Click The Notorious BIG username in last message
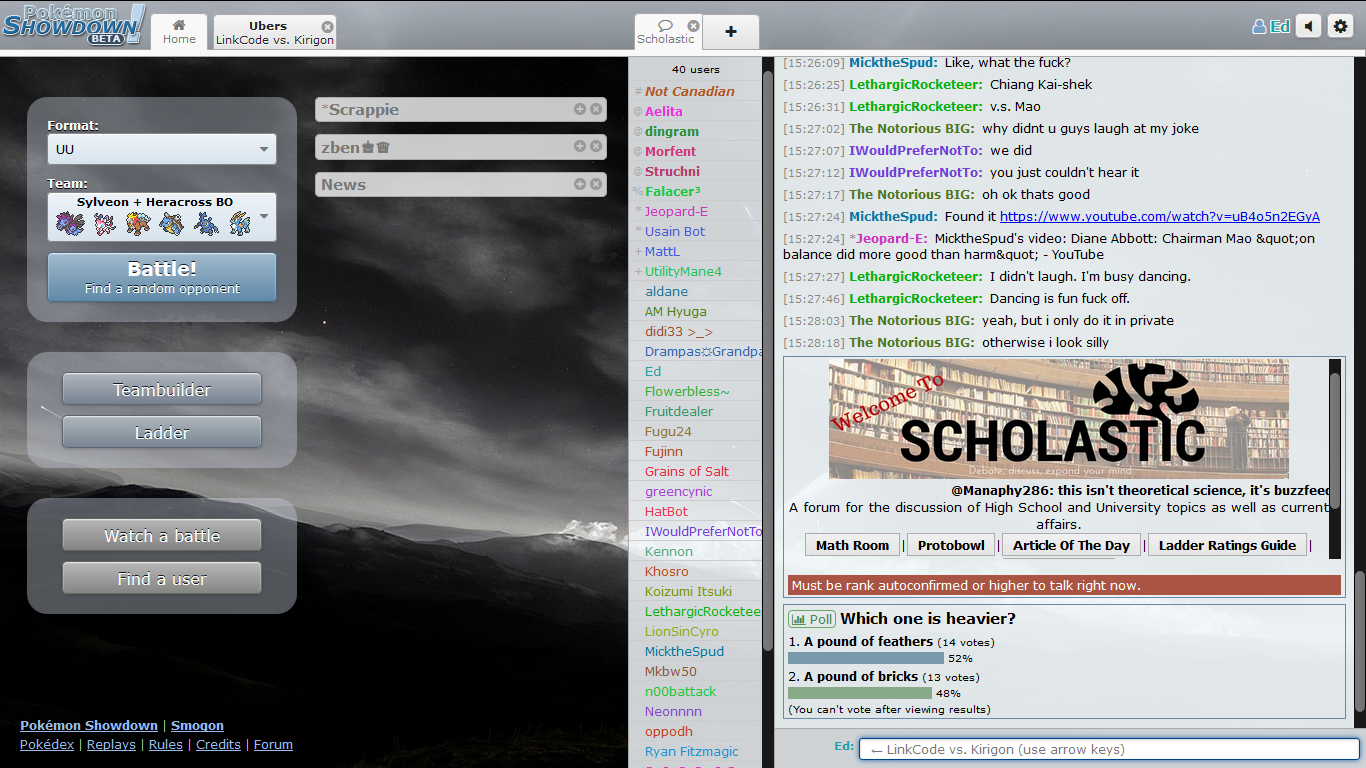The height and width of the screenshot is (768, 1366). pyautogui.click(x=911, y=342)
